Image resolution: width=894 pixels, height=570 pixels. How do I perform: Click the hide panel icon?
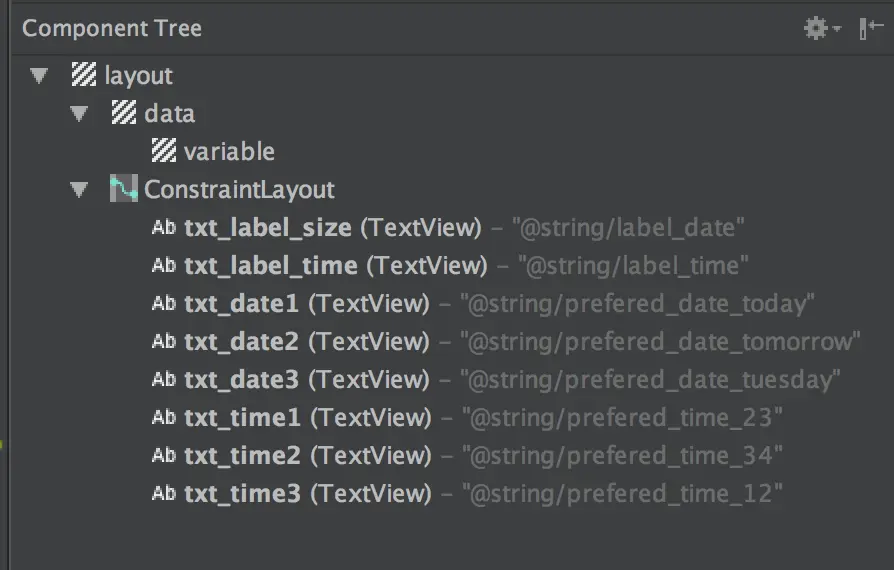pos(870,28)
